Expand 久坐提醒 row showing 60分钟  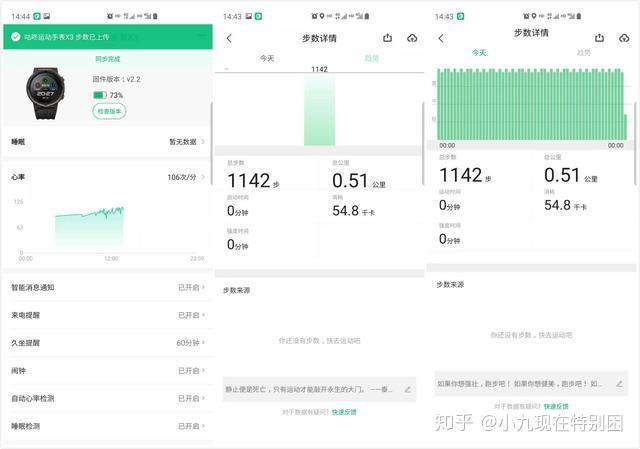(x=108, y=343)
